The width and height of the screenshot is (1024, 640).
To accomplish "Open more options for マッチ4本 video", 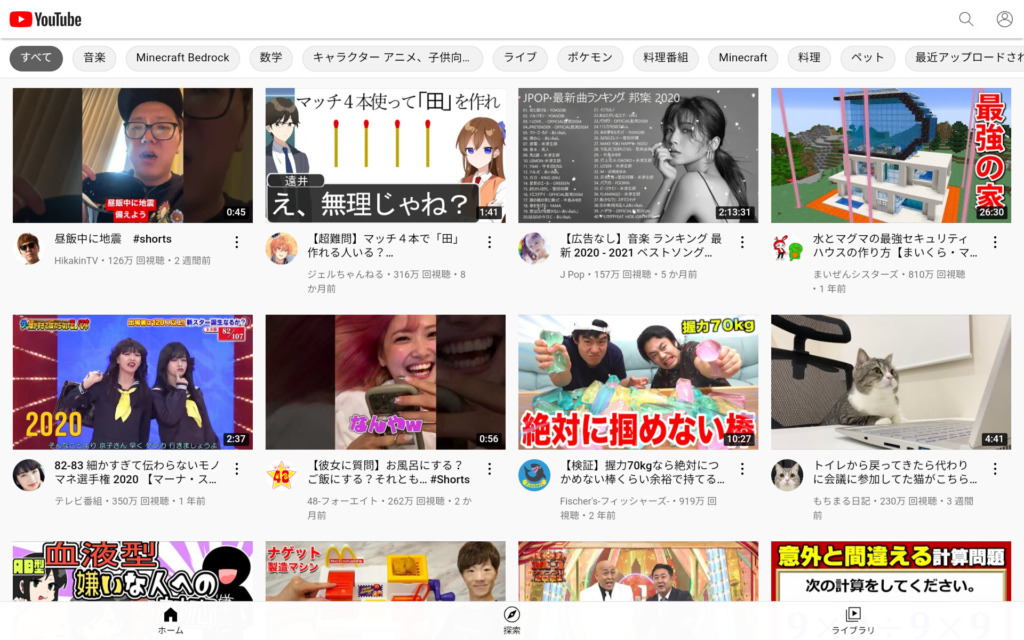I will (x=489, y=242).
